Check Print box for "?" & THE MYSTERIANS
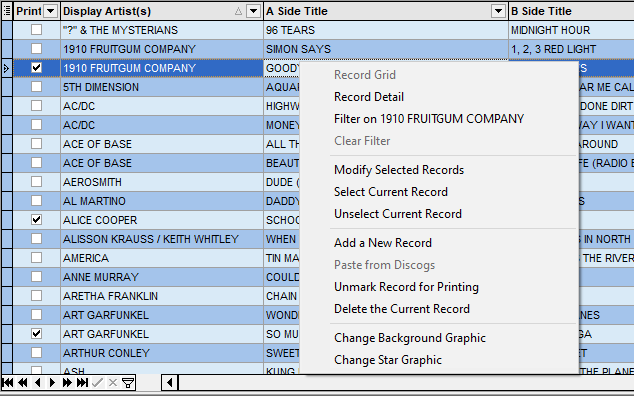The image size is (634, 396). point(36,30)
